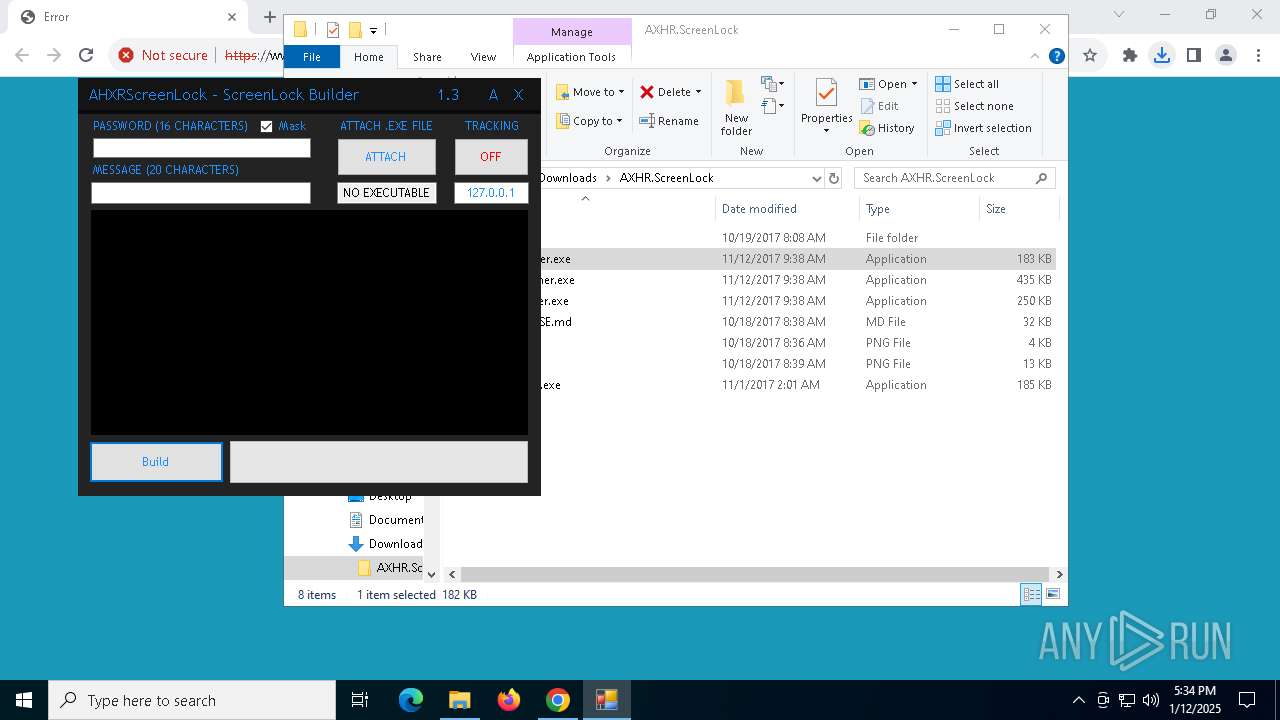Open the Chrome downloads icon
Image resolution: width=1280 pixels, height=720 pixels.
1161,56
